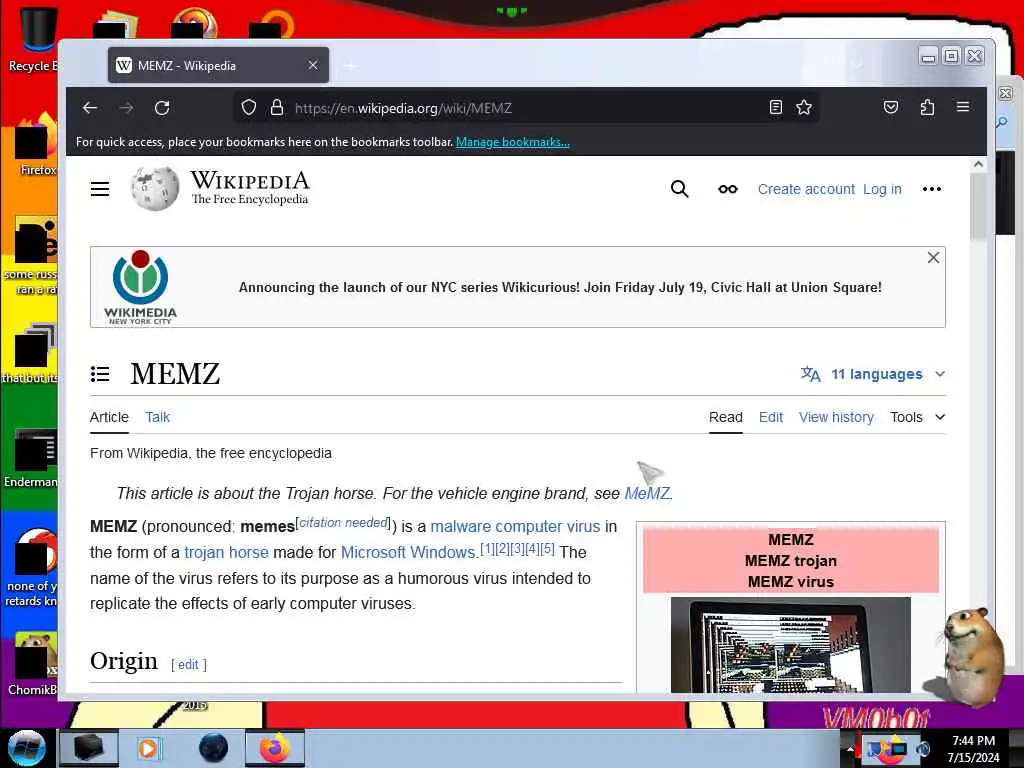Open the computer virus link
The height and width of the screenshot is (768, 1024).
tap(547, 526)
